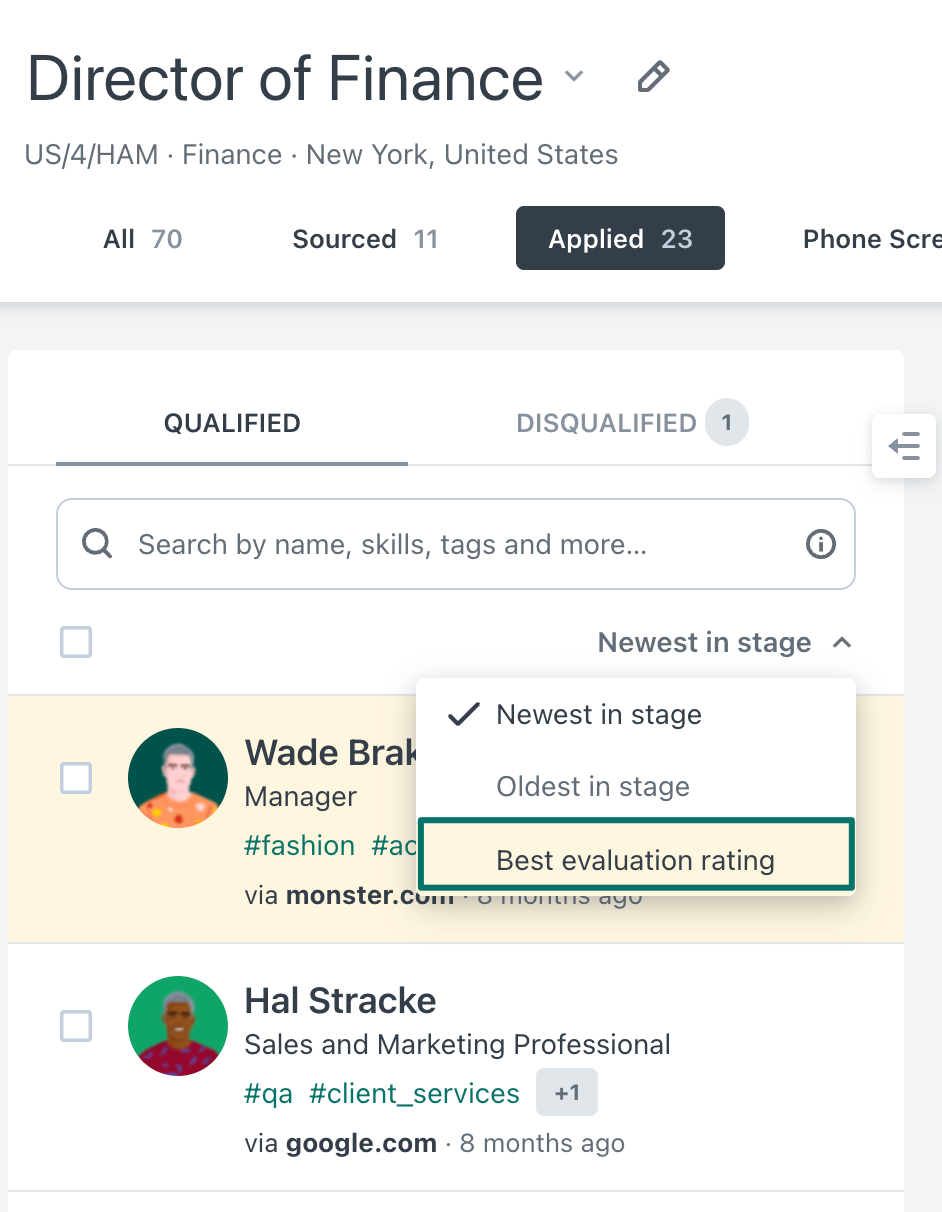The image size is (942, 1212).
Task: Collapse the Newest in stage sort dropdown
Action: (725, 642)
